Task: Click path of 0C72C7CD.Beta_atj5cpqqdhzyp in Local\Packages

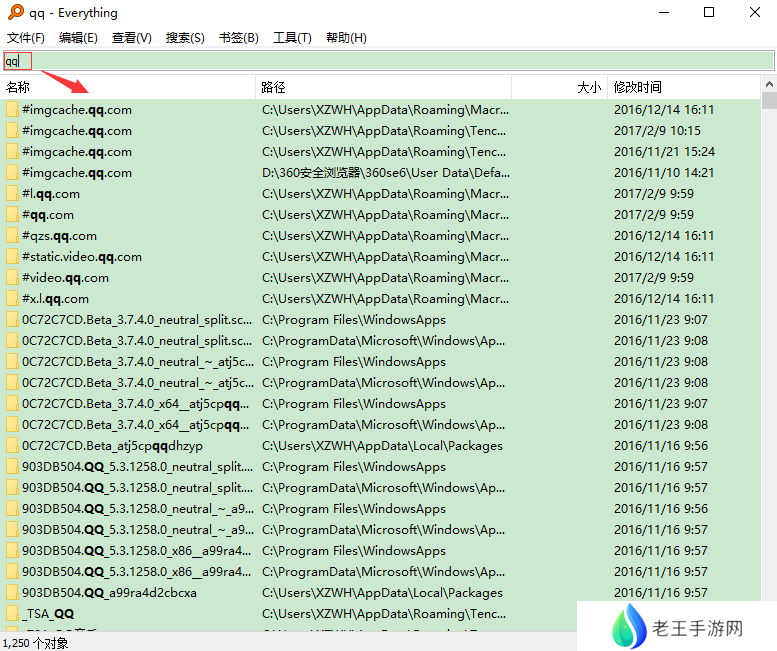Action: coord(382,446)
